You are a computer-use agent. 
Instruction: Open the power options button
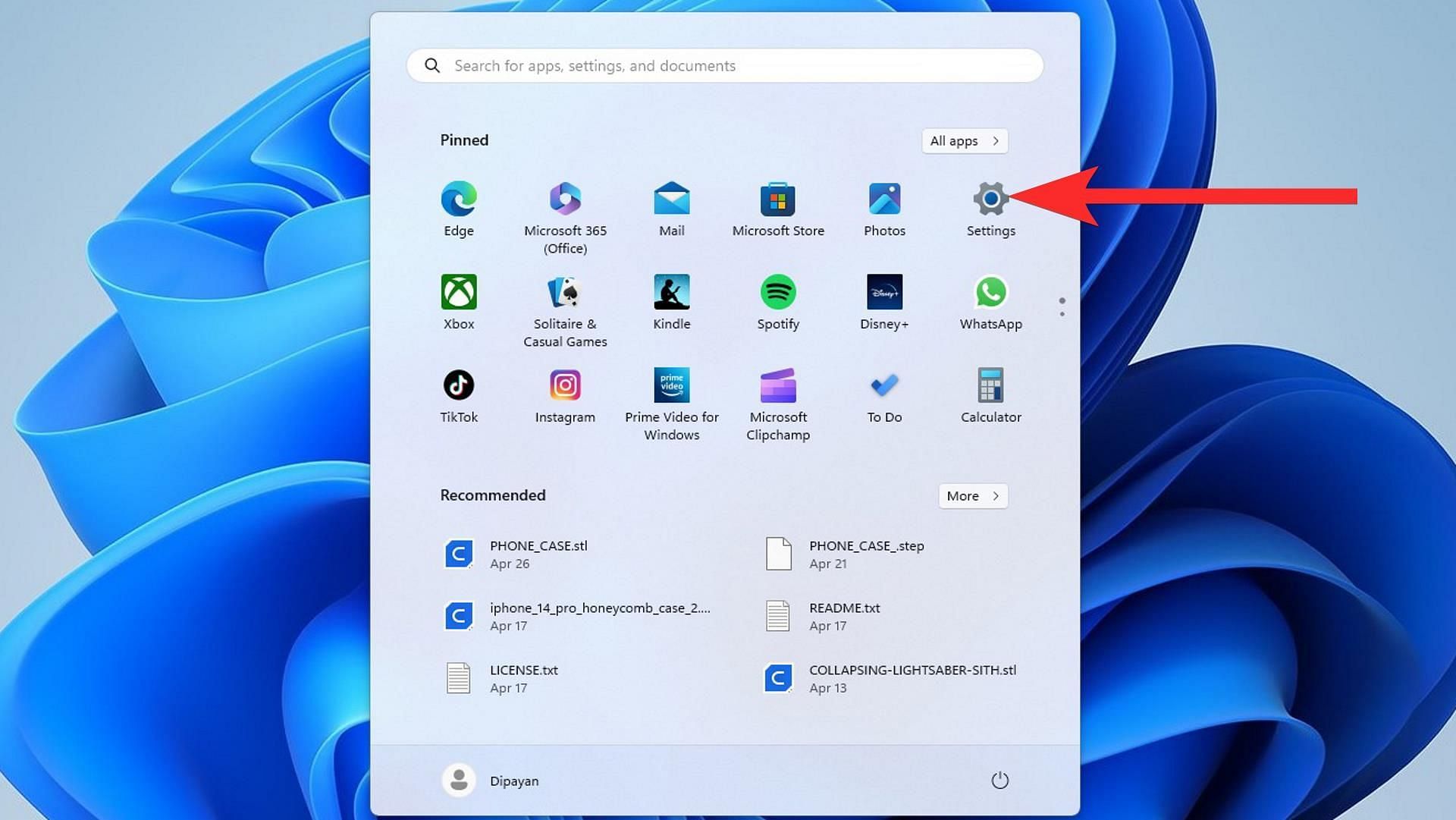tap(999, 781)
